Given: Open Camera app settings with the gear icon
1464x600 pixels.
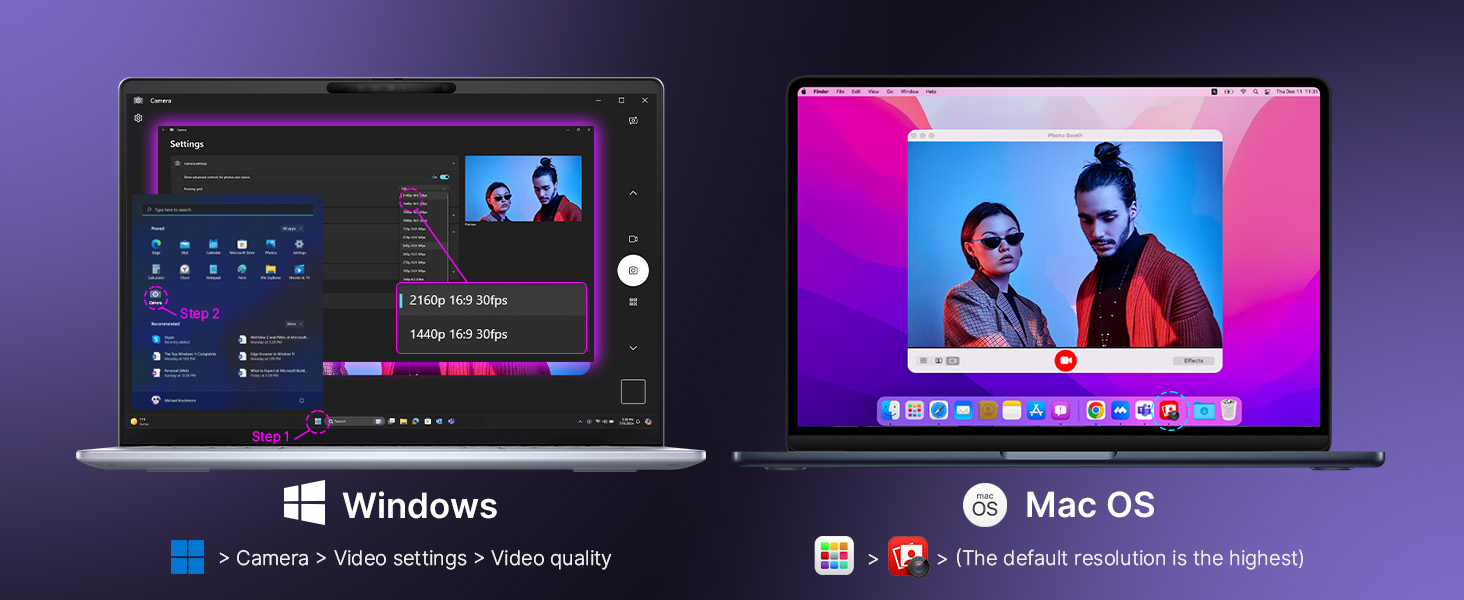Looking at the screenshot, I should (138, 118).
